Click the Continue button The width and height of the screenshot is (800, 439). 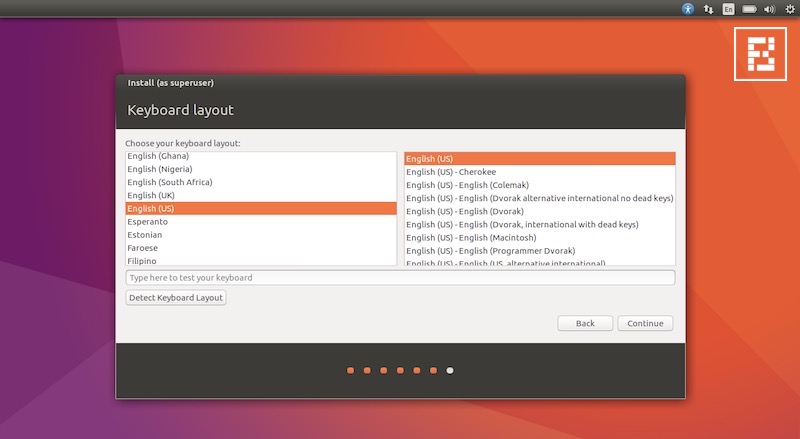point(645,323)
